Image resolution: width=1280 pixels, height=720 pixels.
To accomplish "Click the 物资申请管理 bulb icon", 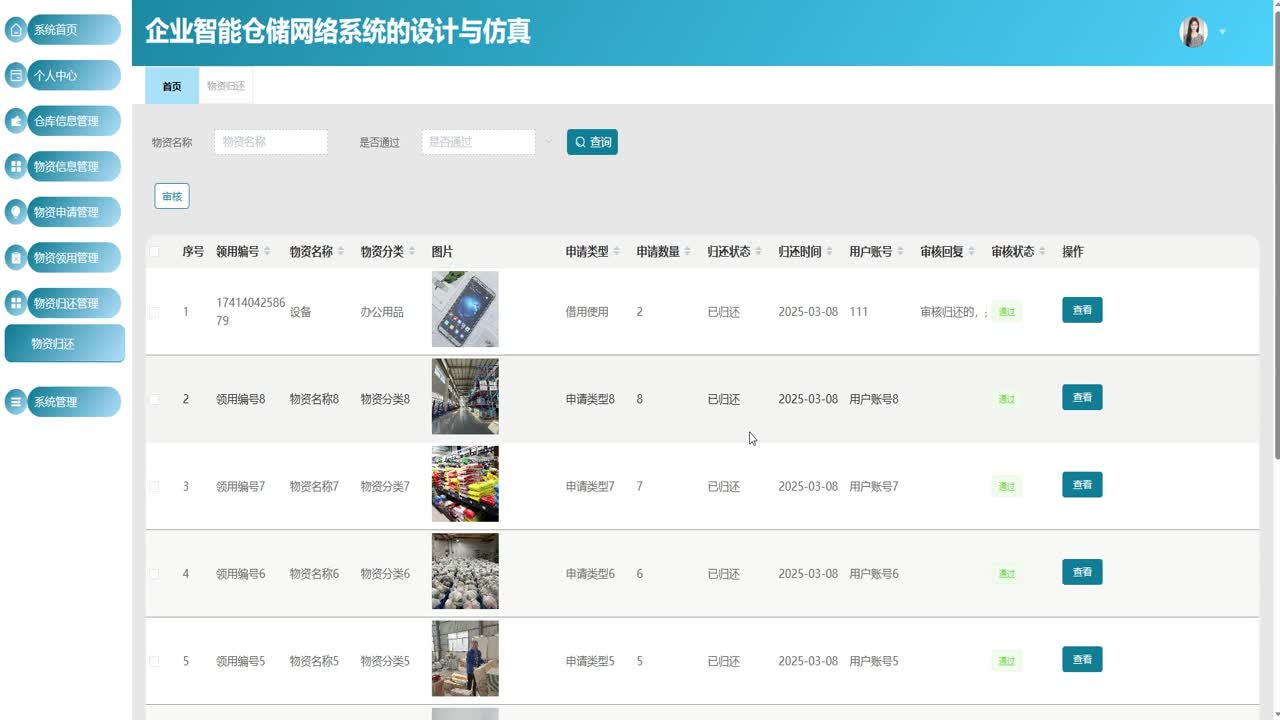I will [x=16, y=212].
